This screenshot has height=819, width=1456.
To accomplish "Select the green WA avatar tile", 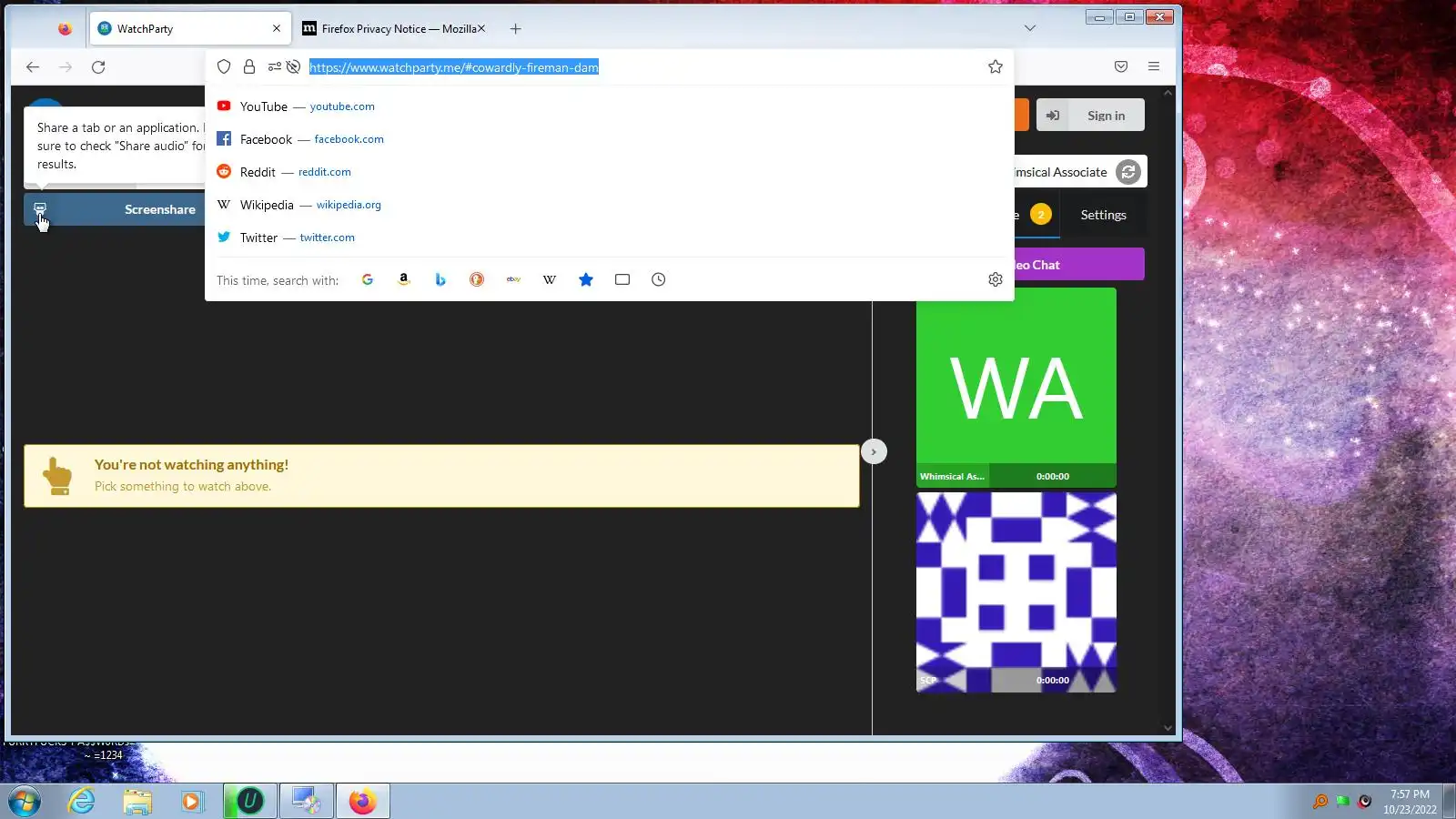I will (1016, 388).
